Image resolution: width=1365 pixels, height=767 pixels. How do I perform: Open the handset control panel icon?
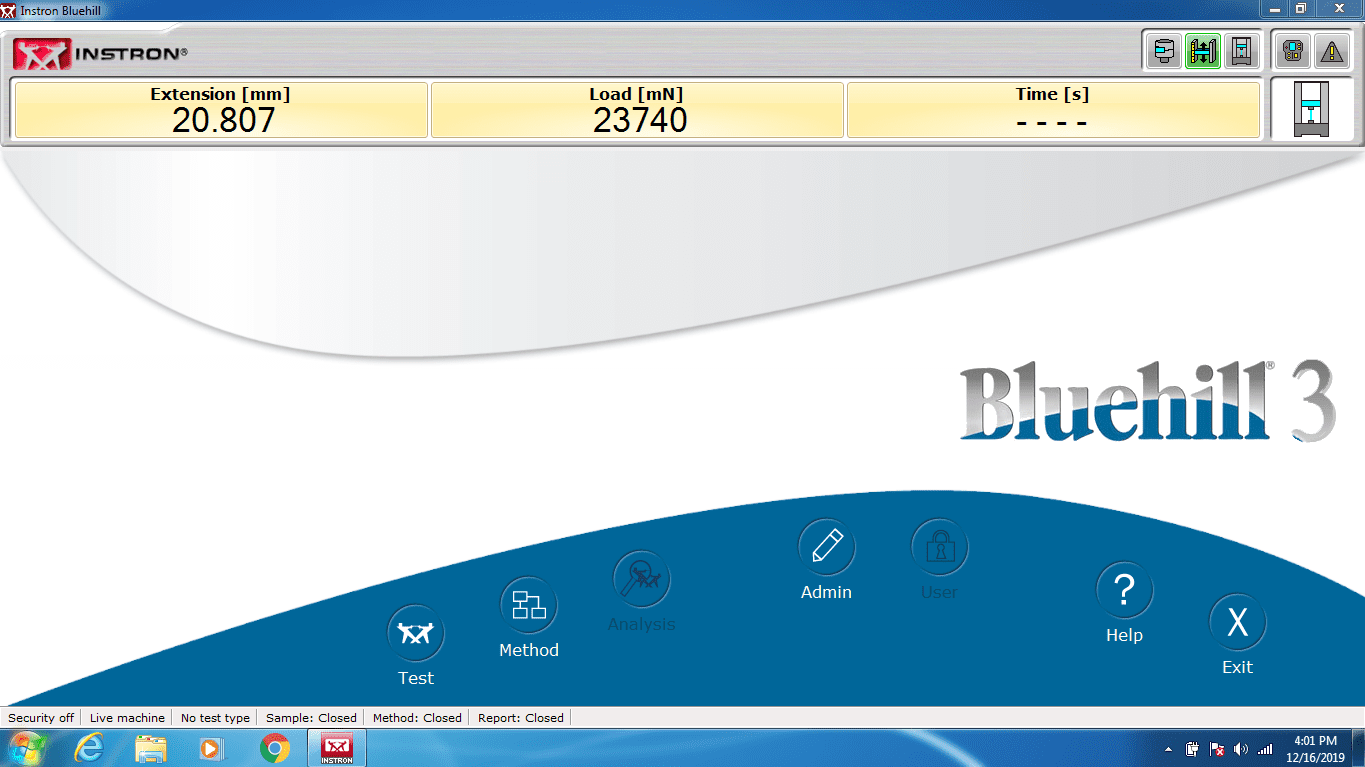point(1292,51)
